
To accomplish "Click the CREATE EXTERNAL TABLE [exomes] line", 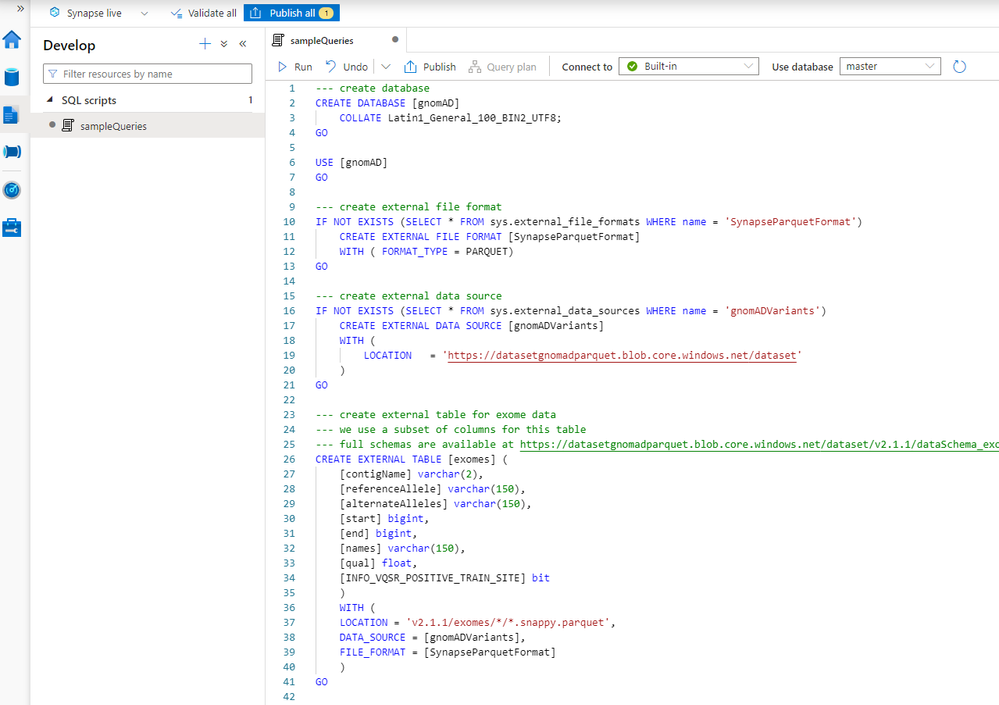I will [x=412, y=459].
